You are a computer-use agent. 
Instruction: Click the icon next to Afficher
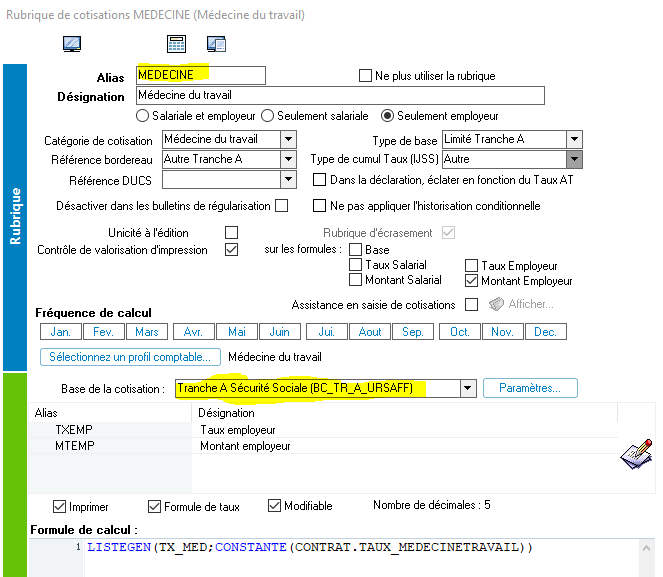click(x=497, y=304)
